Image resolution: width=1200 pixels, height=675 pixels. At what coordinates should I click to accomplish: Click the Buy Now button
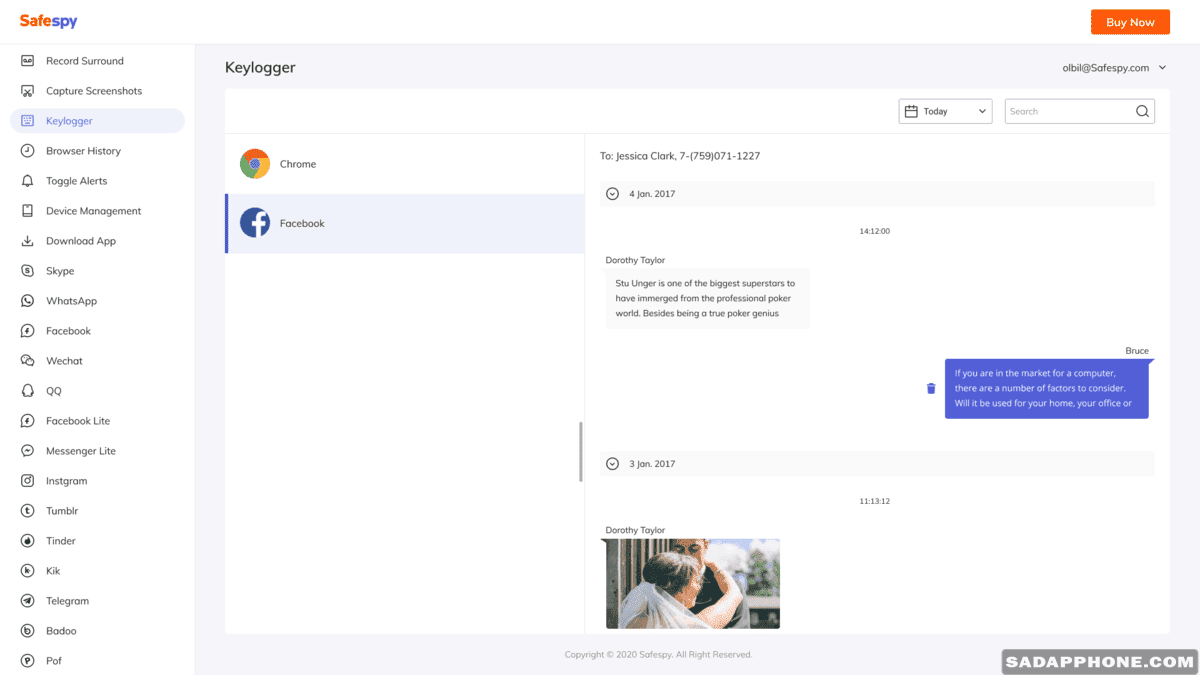[x=1130, y=22]
